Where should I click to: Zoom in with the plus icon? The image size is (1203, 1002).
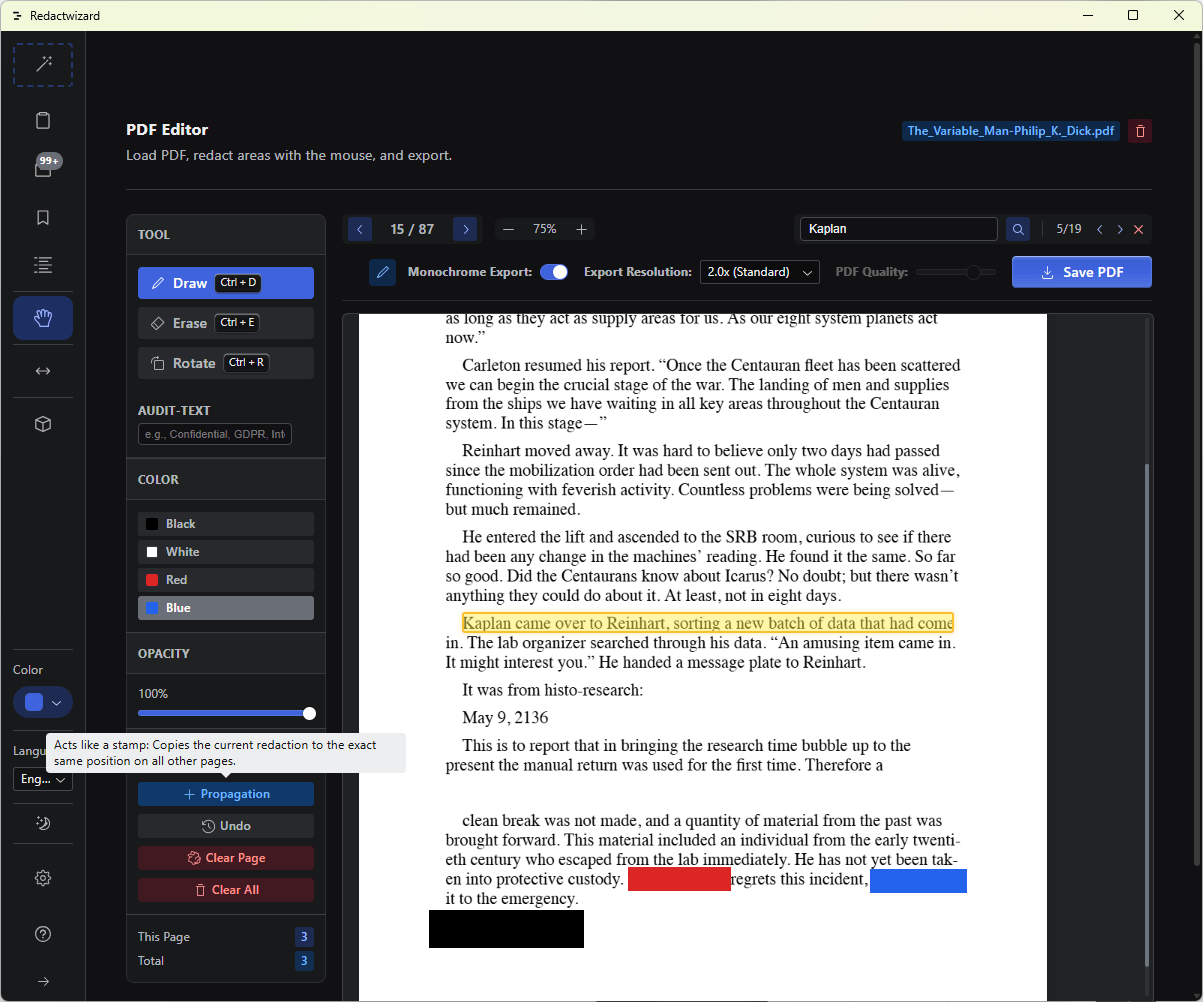click(581, 229)
